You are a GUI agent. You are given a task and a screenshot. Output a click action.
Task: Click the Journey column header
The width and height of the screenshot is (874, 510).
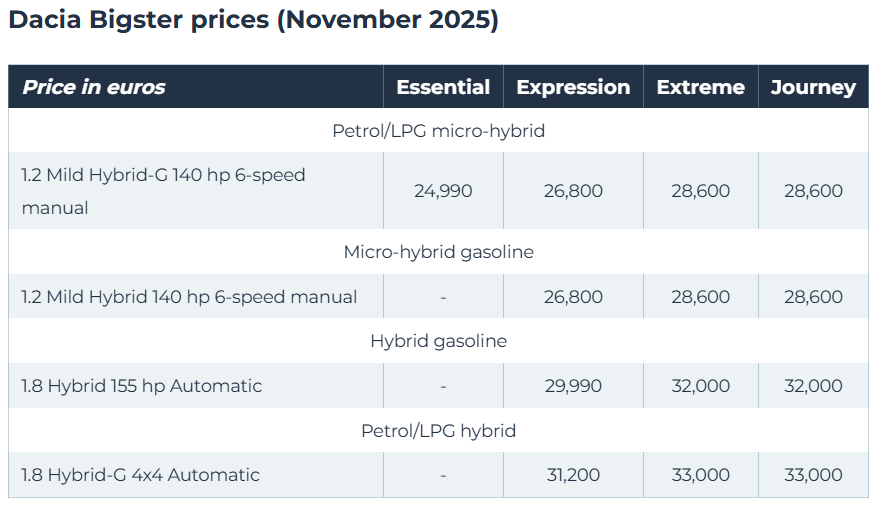813,87
